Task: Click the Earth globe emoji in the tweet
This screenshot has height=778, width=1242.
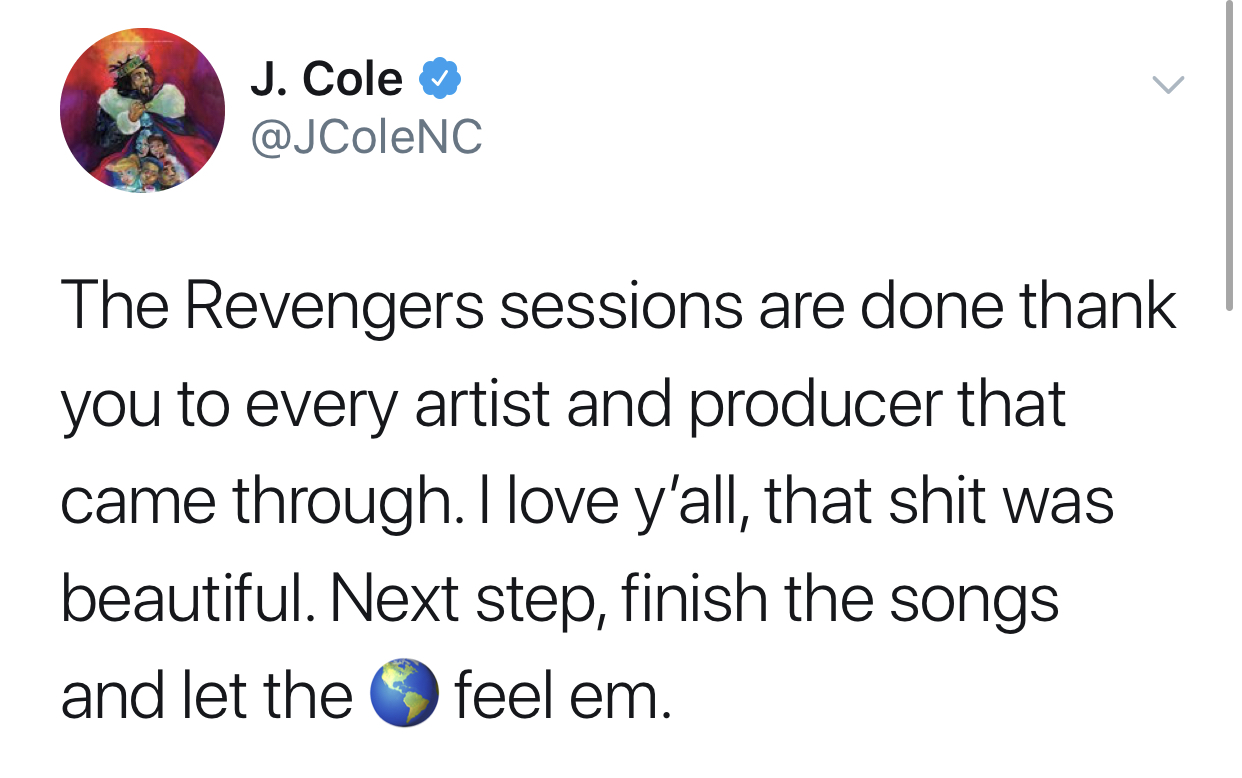Action: tap(404, 696)
